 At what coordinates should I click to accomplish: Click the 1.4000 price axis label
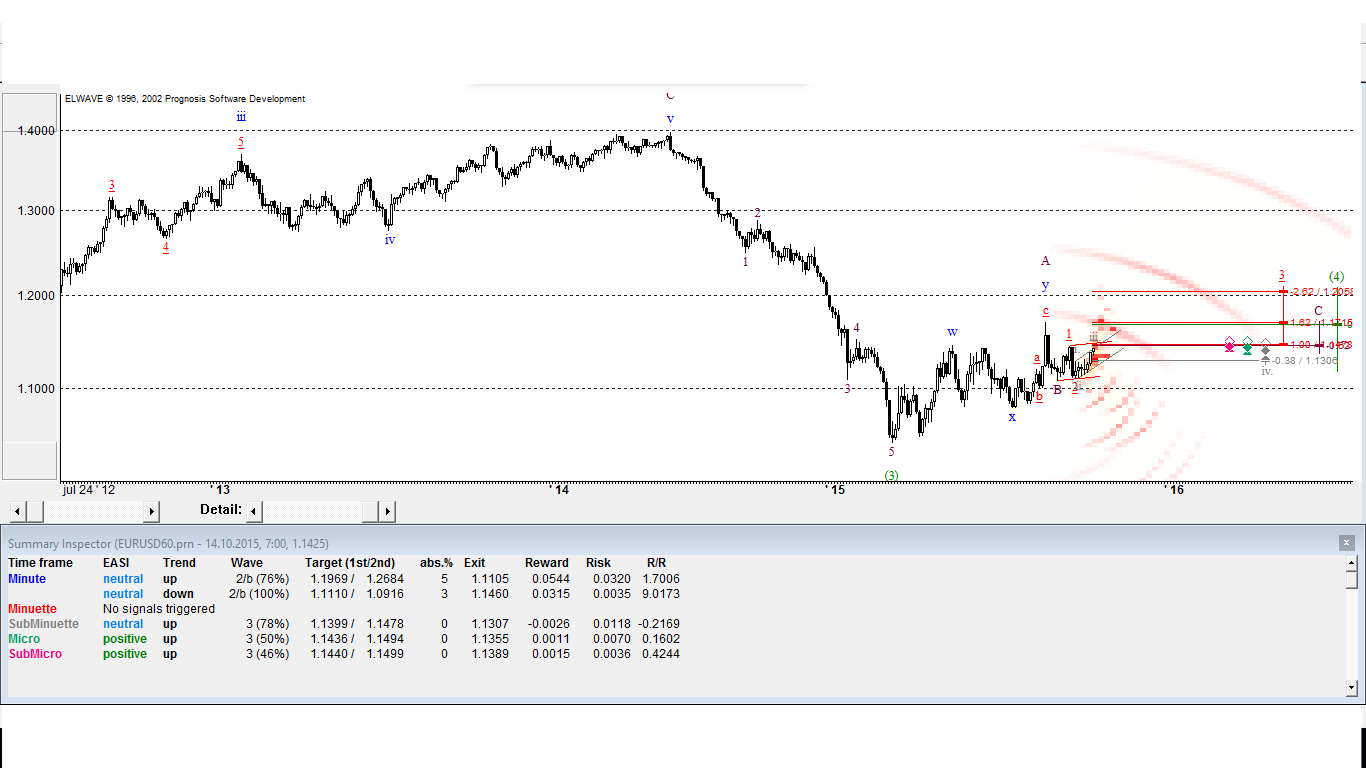pyautogui.click(x=37, y=131)
